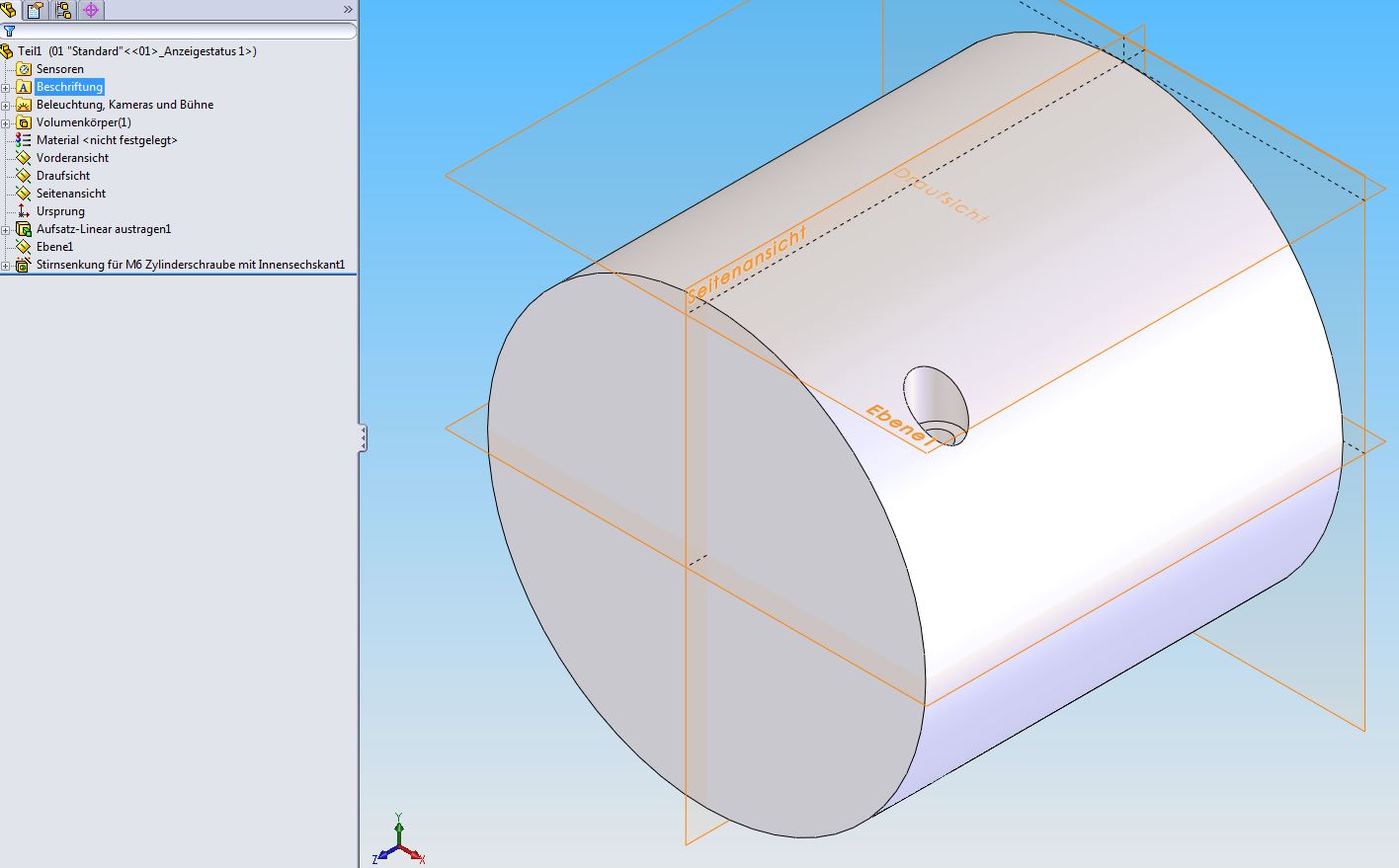This screenshot has height=868, width=1399.
Task: Click the Beleuchtung, Kameras und Bühne icon
Action: tap(24, 105)
